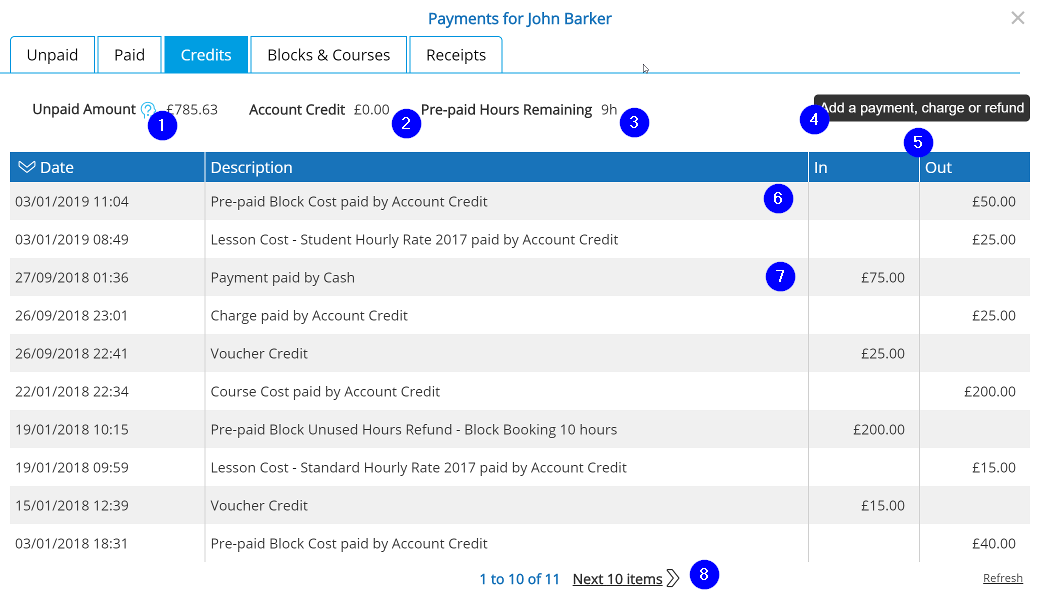Image resolution: width=1040 pixels, height=598 pixels.
Task: Click the £200.00 In amount
Action: pyautogui.click(x=879, y=430)
